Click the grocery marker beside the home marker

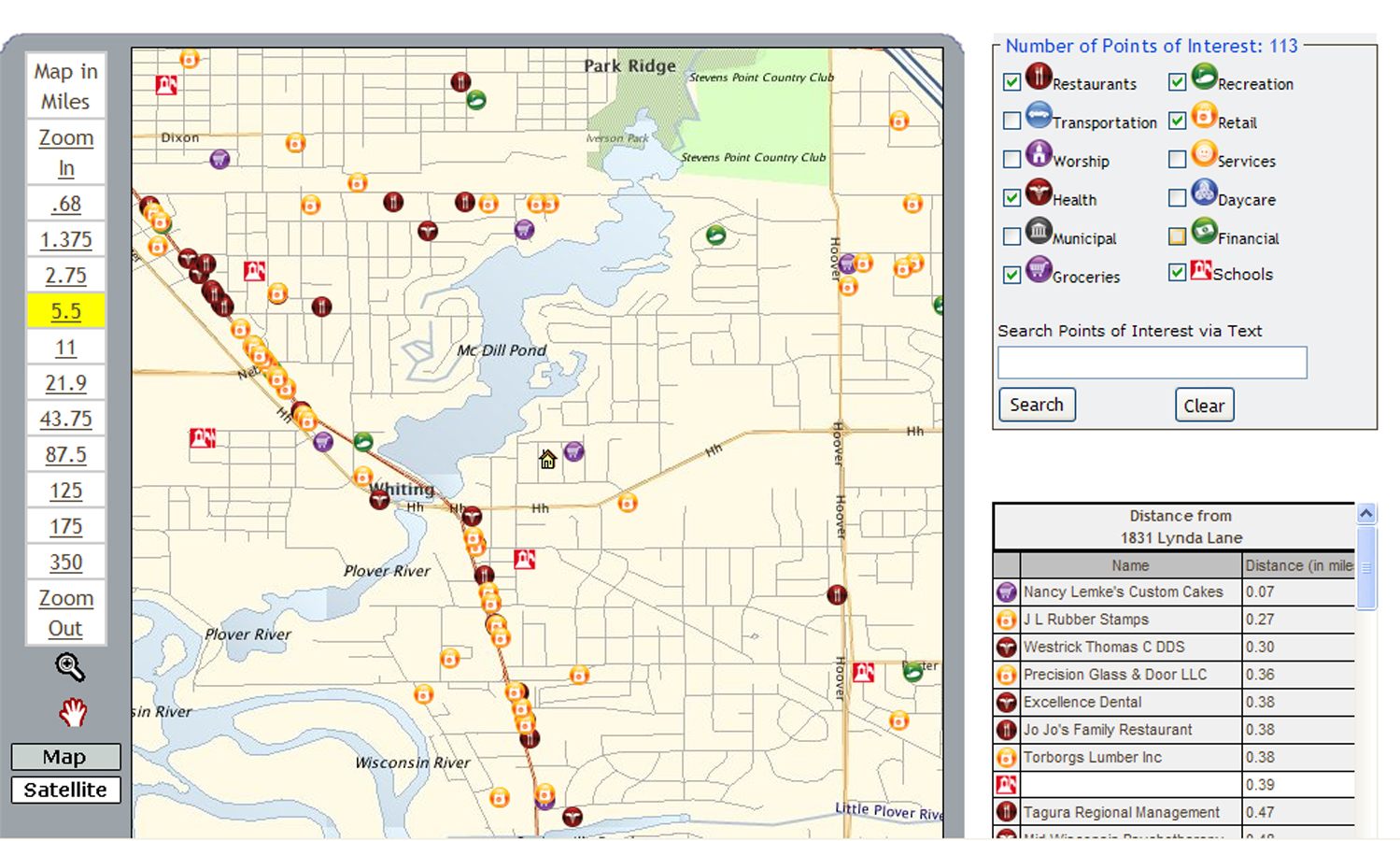(573, 452)
